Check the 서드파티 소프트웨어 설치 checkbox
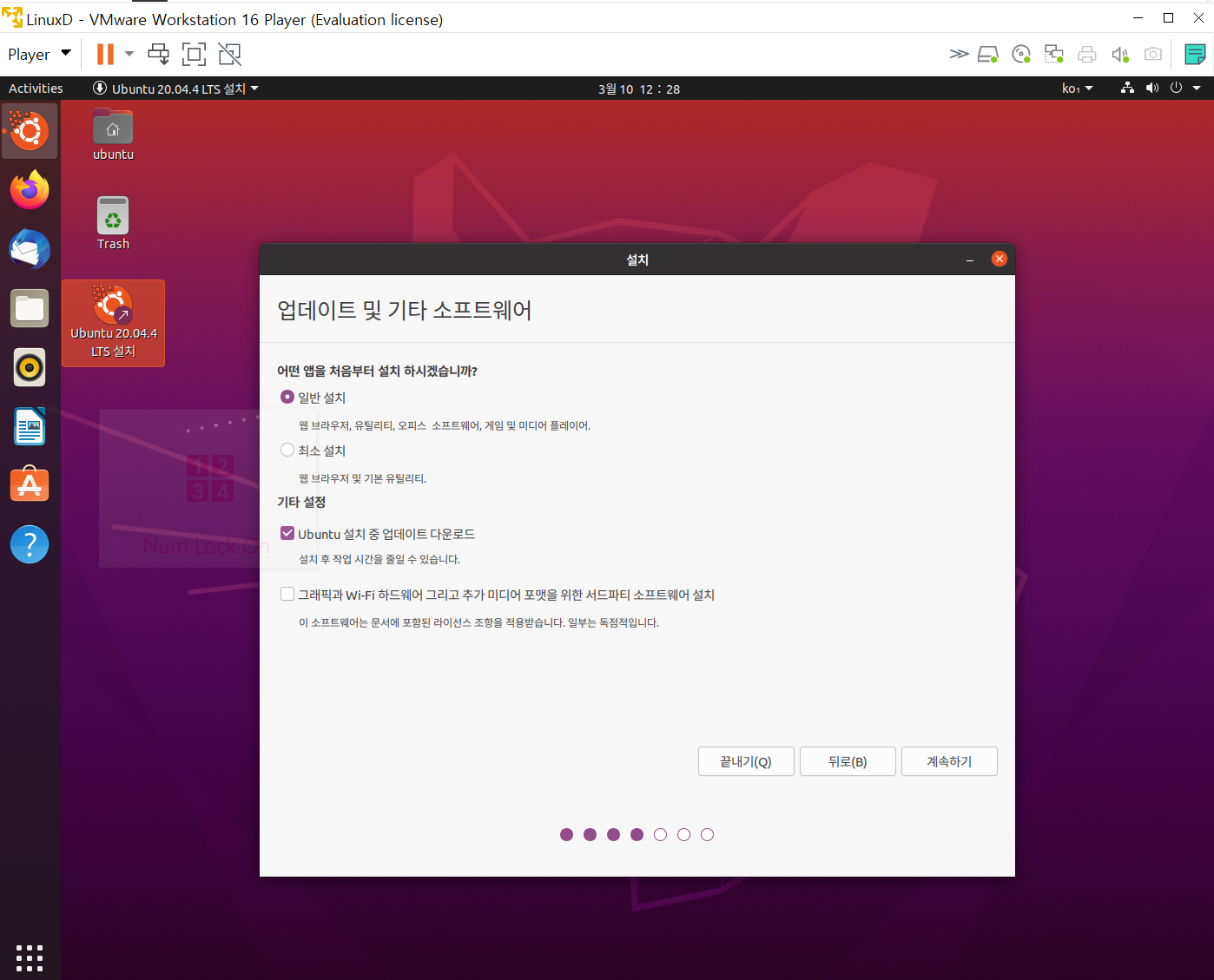This screenshot has height=980, width=1214. pos(287,594)
